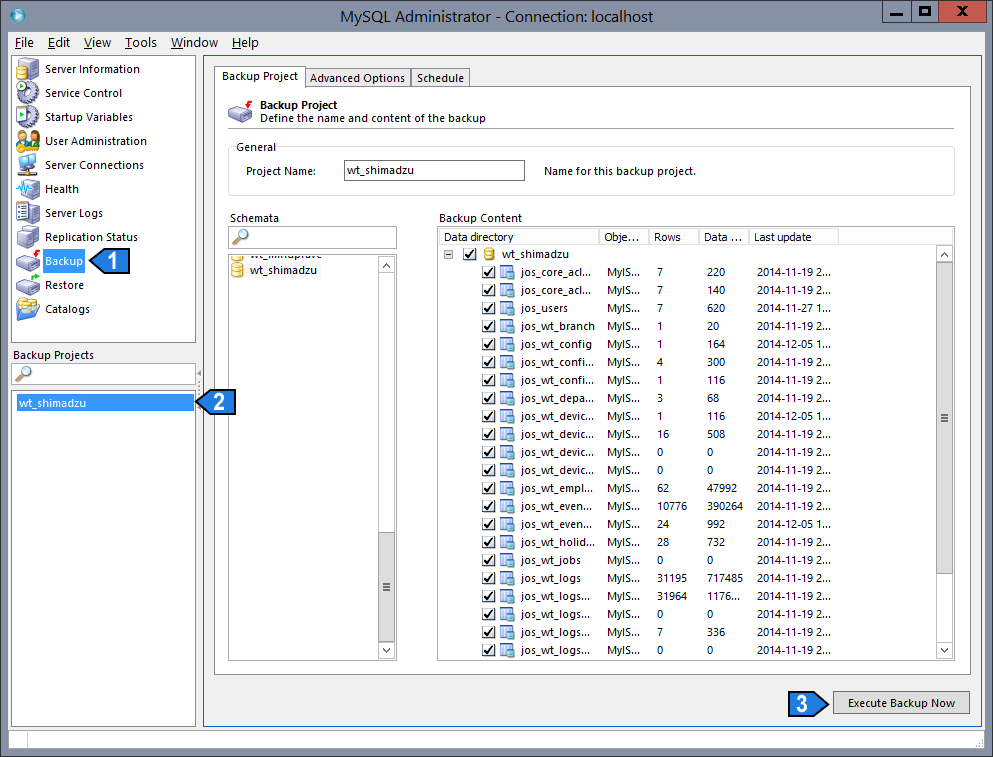This screenshot has height=757, width=993.
Task: Select the Restore drive icon
Action: (27, 285)
